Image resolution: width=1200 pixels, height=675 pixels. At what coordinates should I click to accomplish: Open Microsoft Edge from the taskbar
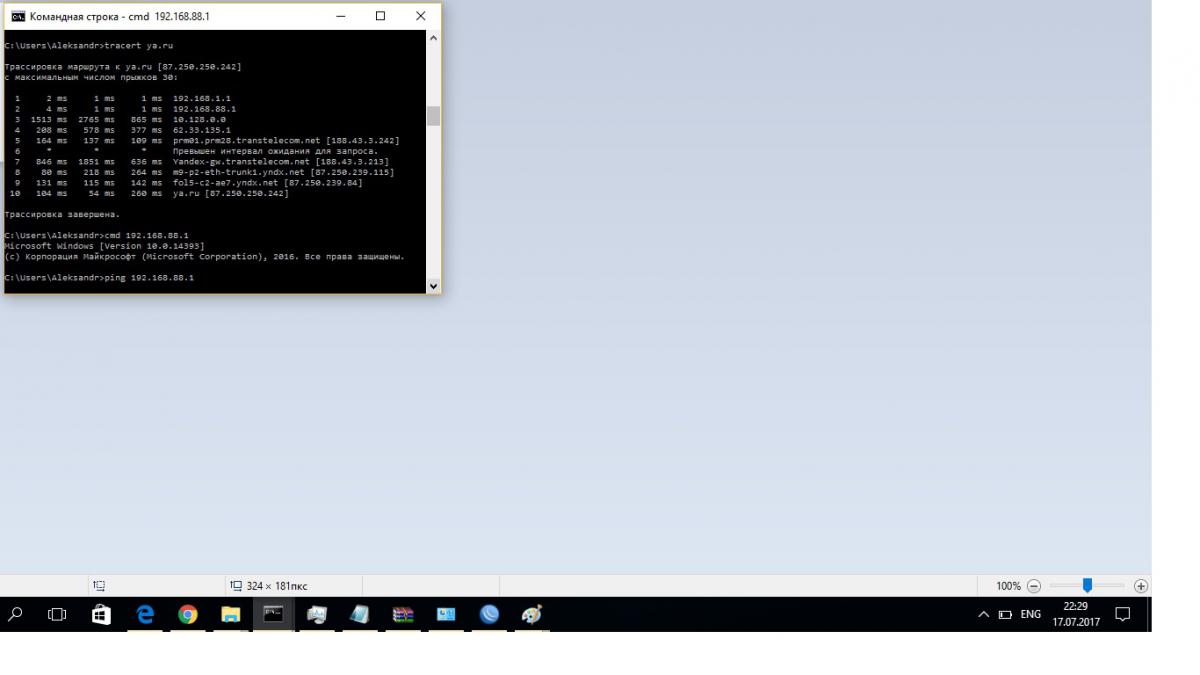[145, 615]
